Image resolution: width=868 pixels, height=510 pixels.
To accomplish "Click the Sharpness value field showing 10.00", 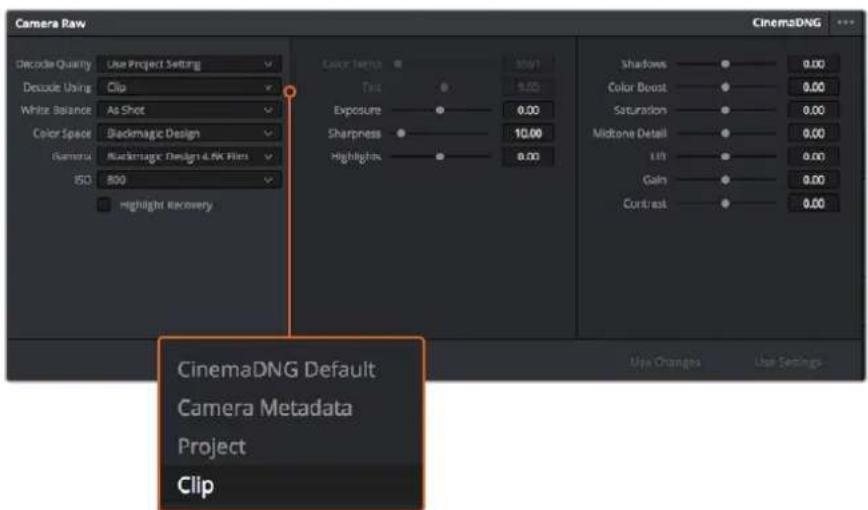I will coord(528,133).
